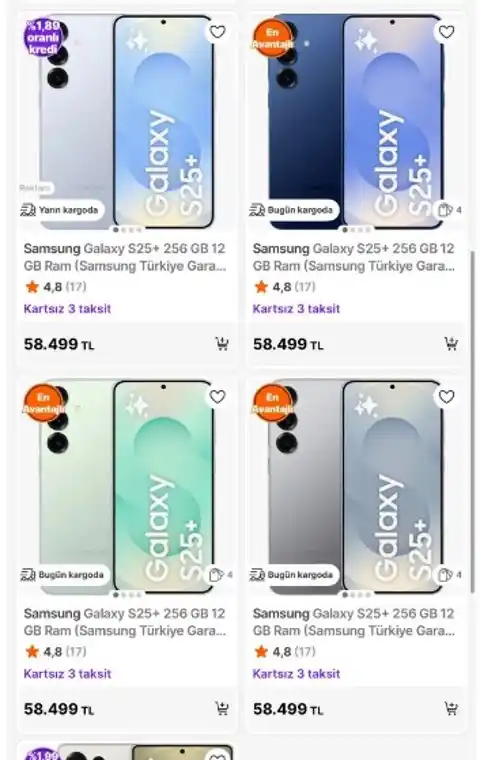Screen dimensions: 480x760
Task: Open Kartsız 3 taksit link on silver phone
Action: (67, 309)
